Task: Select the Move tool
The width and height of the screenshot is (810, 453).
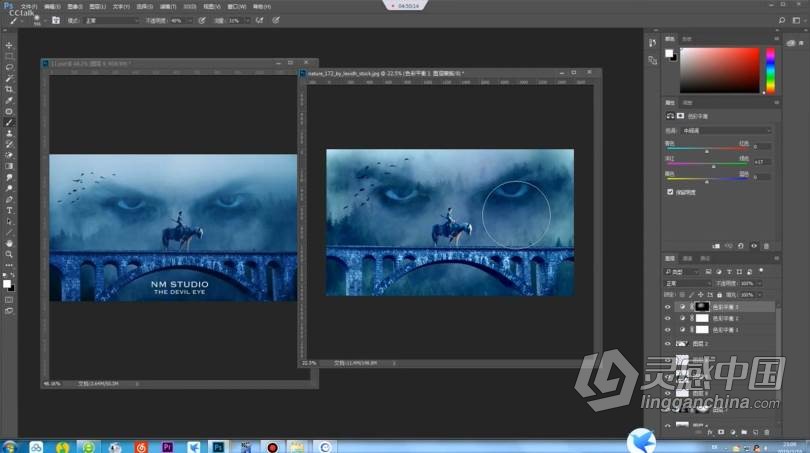Action: click(x=9, y=45)
